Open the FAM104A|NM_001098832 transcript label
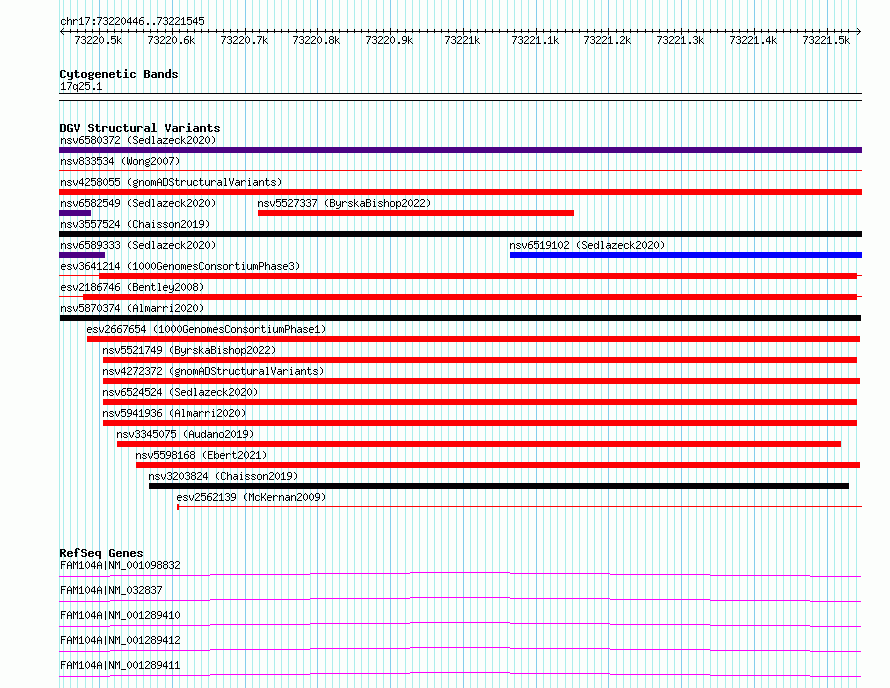890x688 pixels. coord(120,565)
